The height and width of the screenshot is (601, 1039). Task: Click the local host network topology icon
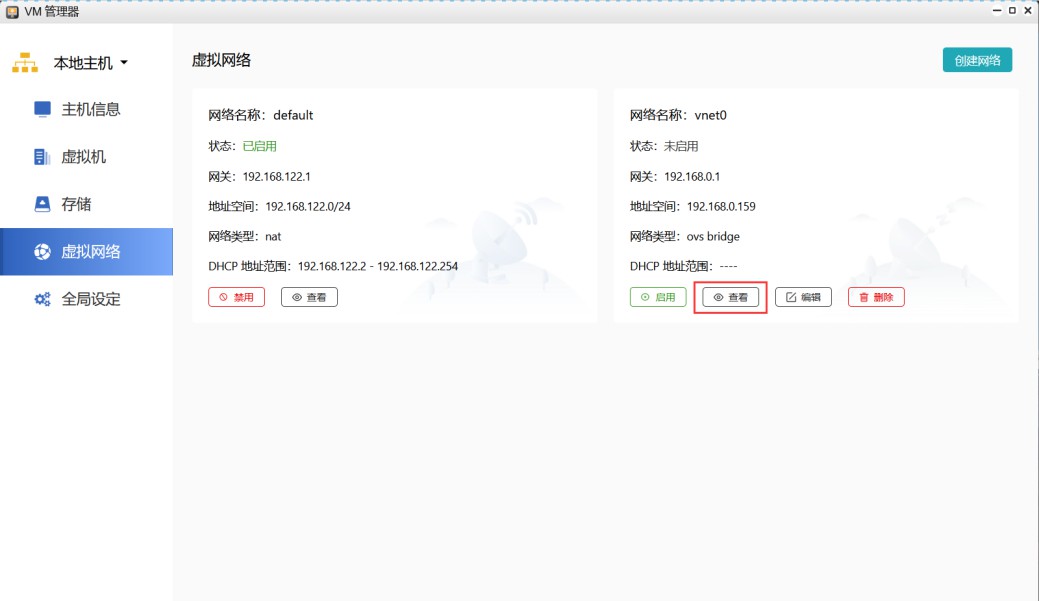pos(25,63)
